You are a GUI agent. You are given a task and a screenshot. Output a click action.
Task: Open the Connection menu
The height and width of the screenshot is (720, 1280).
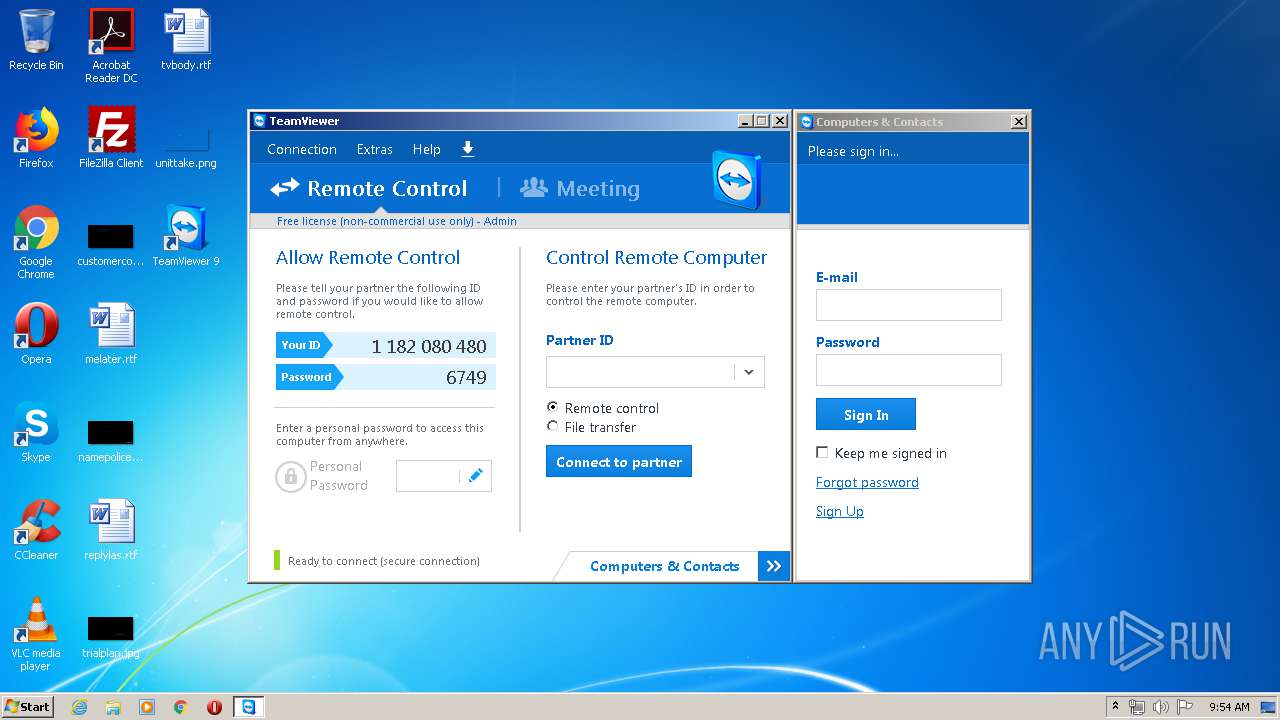click(302, 149)
